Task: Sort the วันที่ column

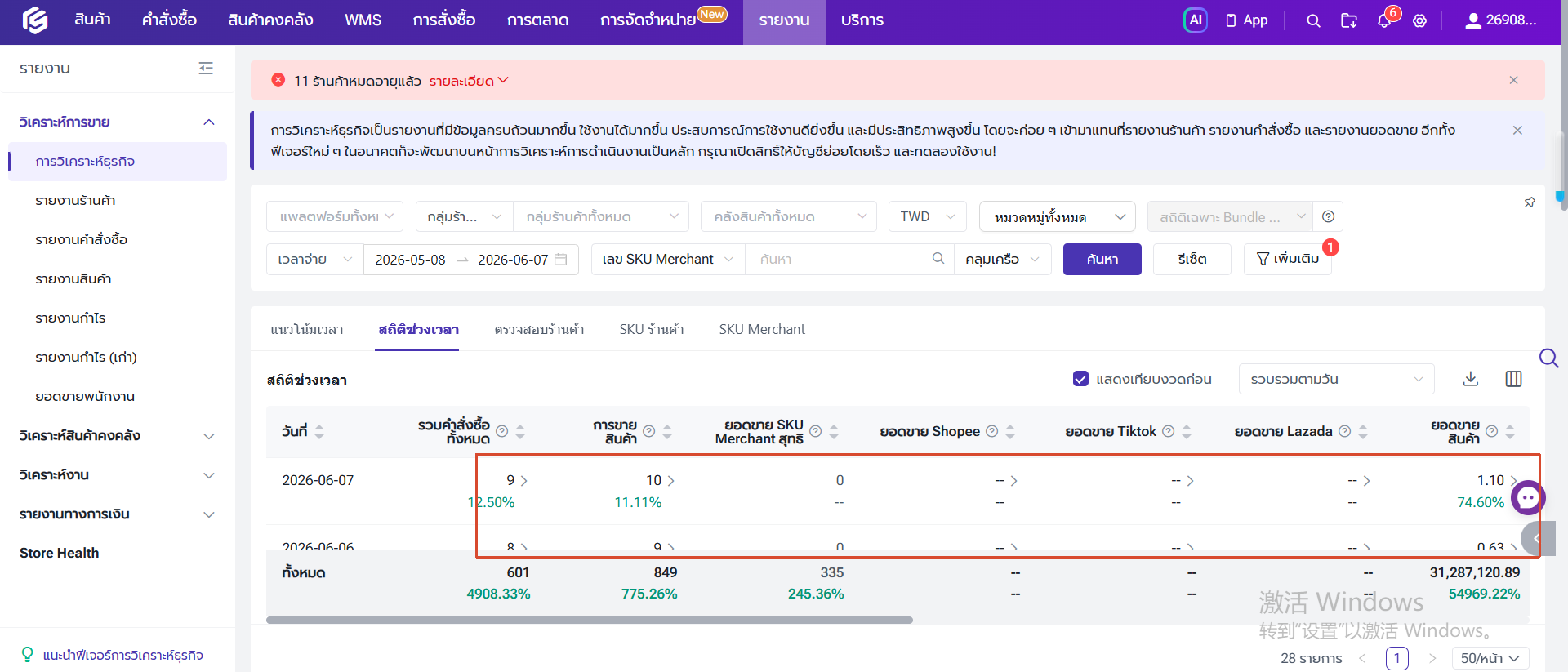Action: [319, 432]
